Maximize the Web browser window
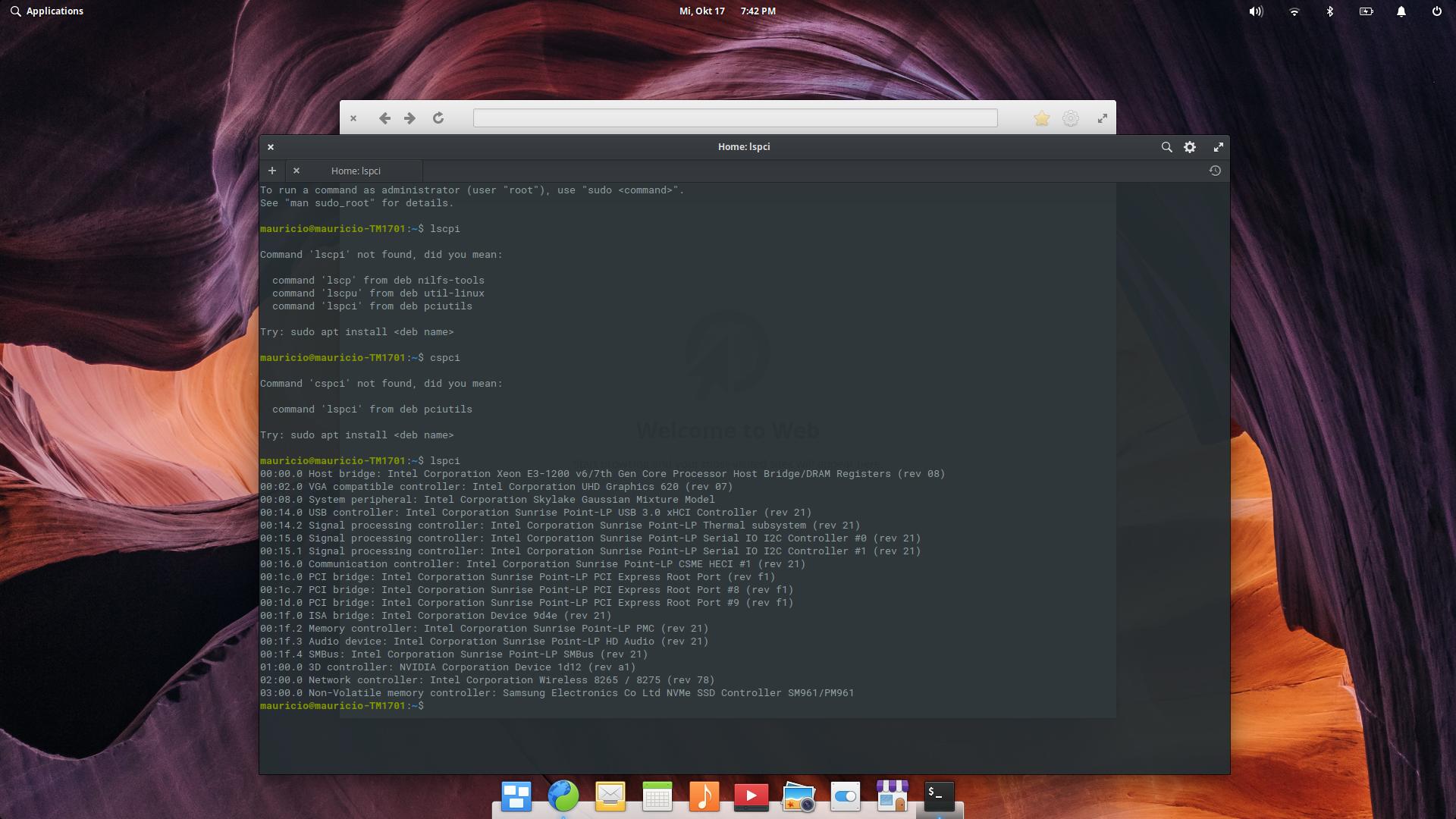 pyautogui.click(x=1102, y=118)
